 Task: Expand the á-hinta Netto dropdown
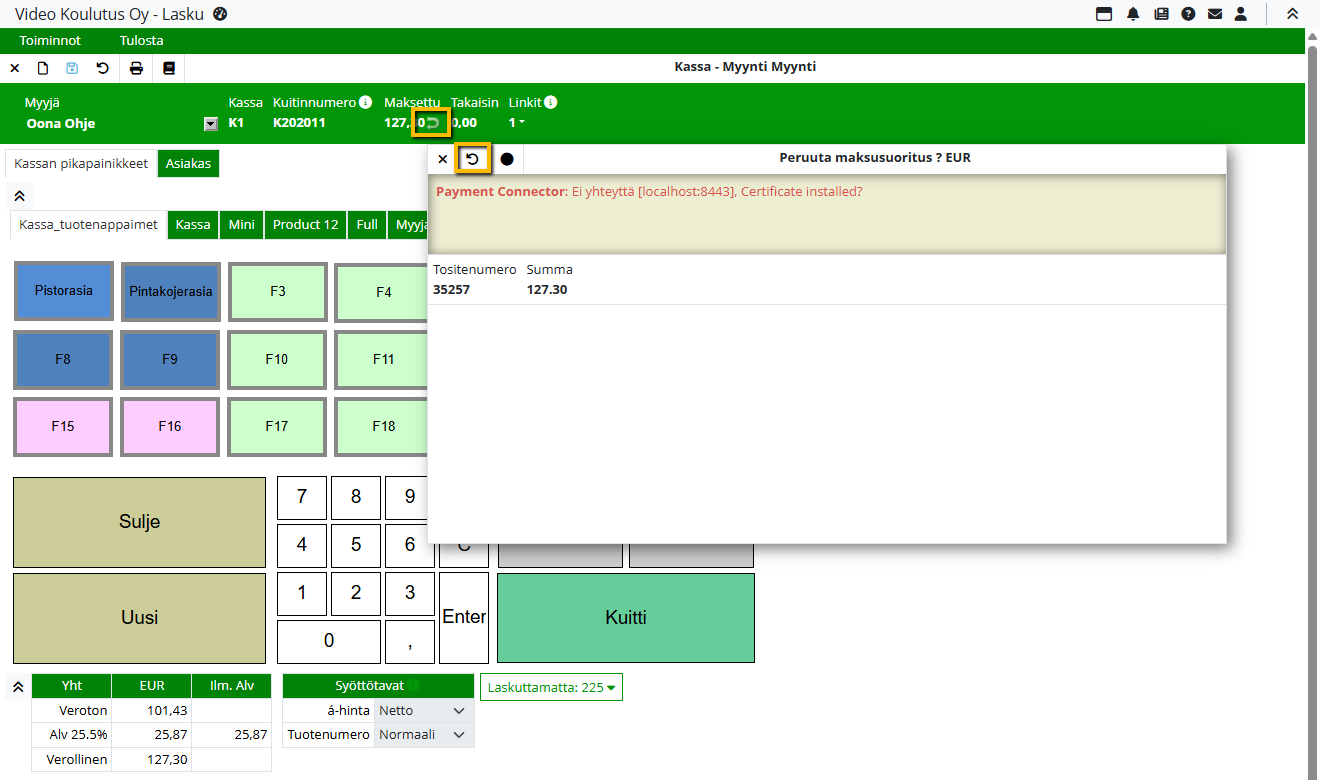(459, 710)
